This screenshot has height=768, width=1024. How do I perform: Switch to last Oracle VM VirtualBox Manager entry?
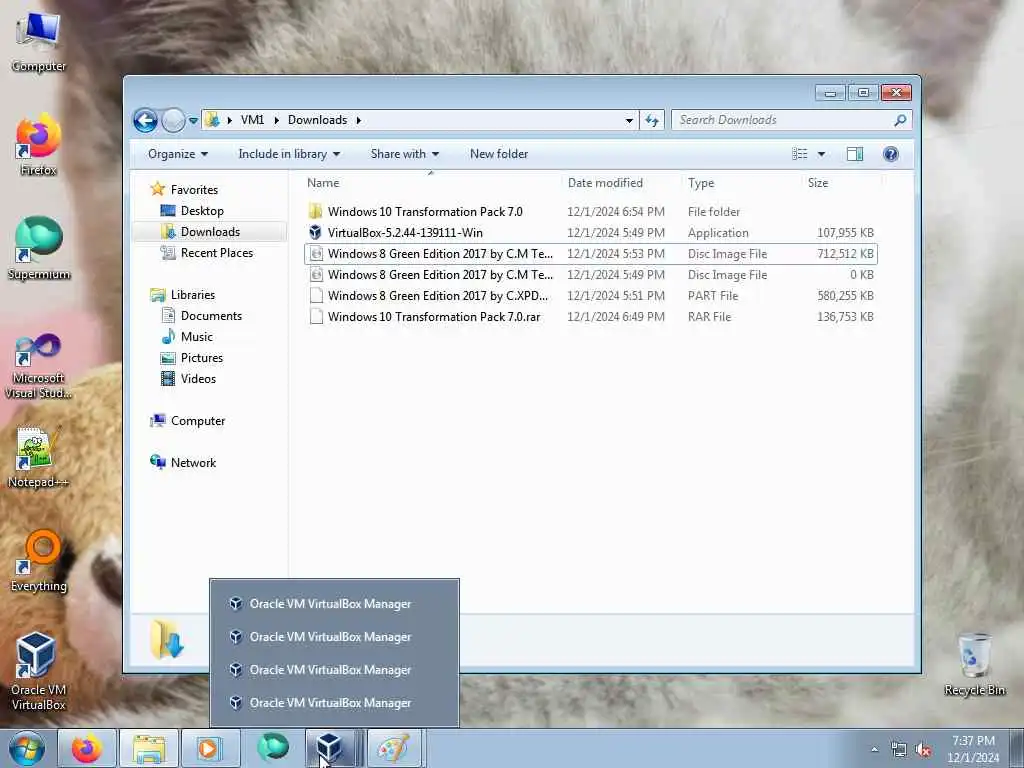pos(334,703)
